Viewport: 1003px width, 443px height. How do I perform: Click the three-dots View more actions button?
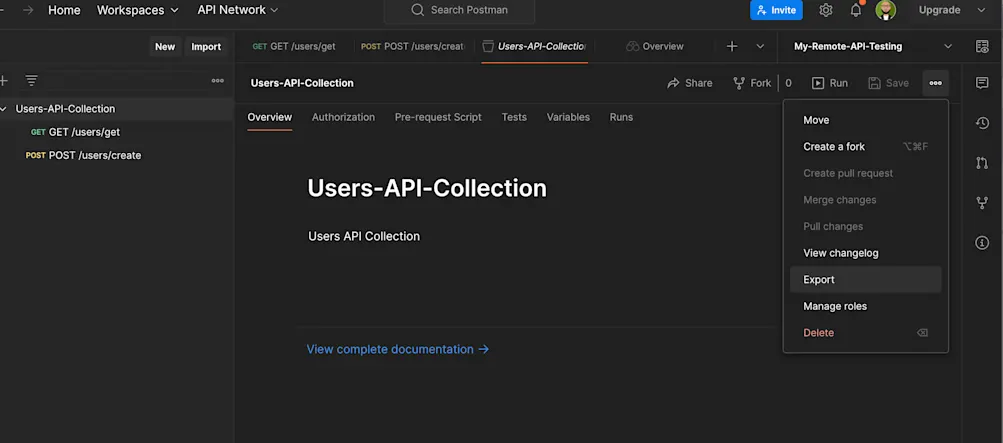click(x=935, y=83)
